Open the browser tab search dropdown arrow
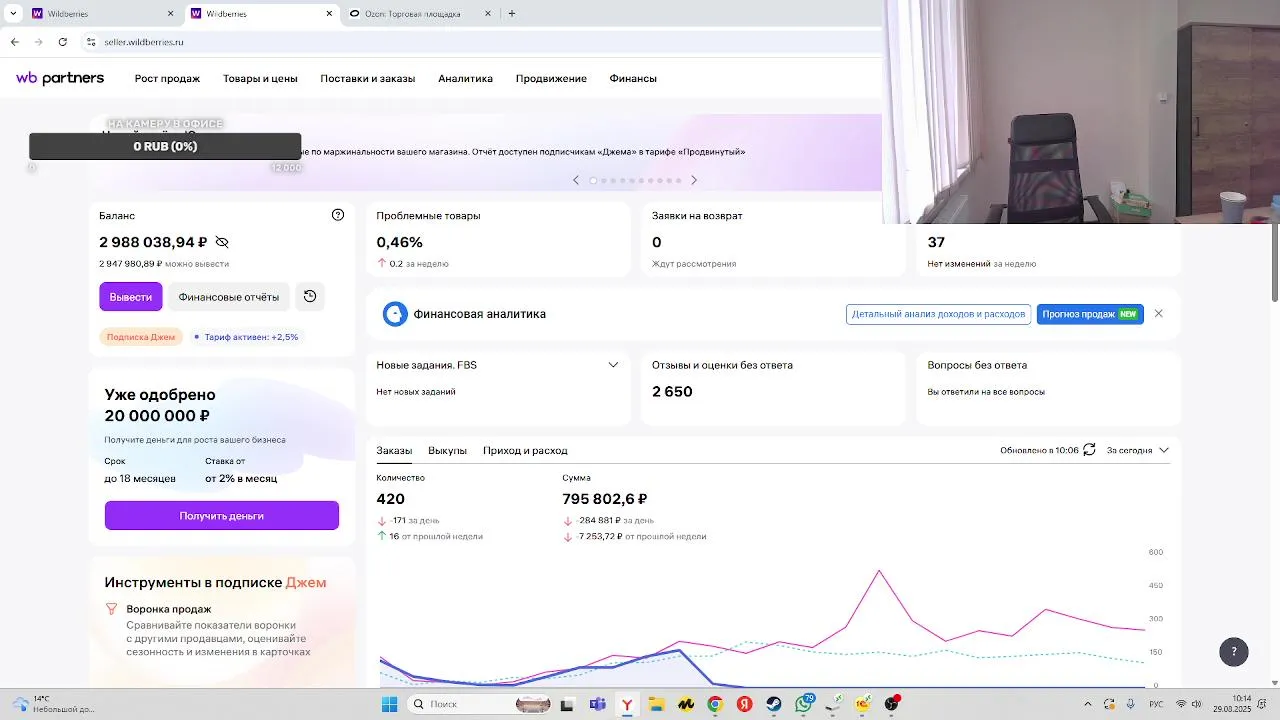Screen dimensions: 1280x720 [13, 14]
